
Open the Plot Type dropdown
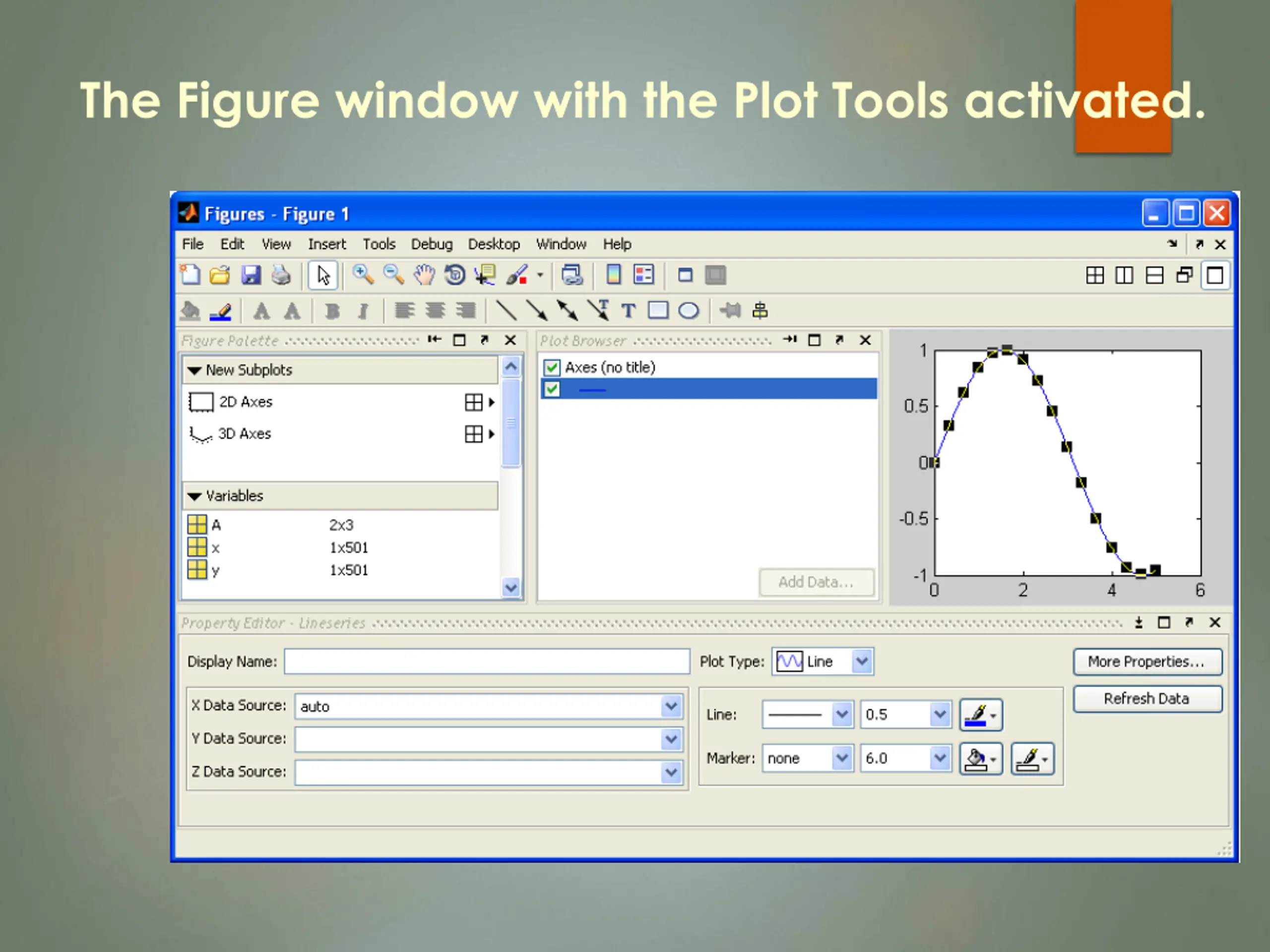[861, 661]
